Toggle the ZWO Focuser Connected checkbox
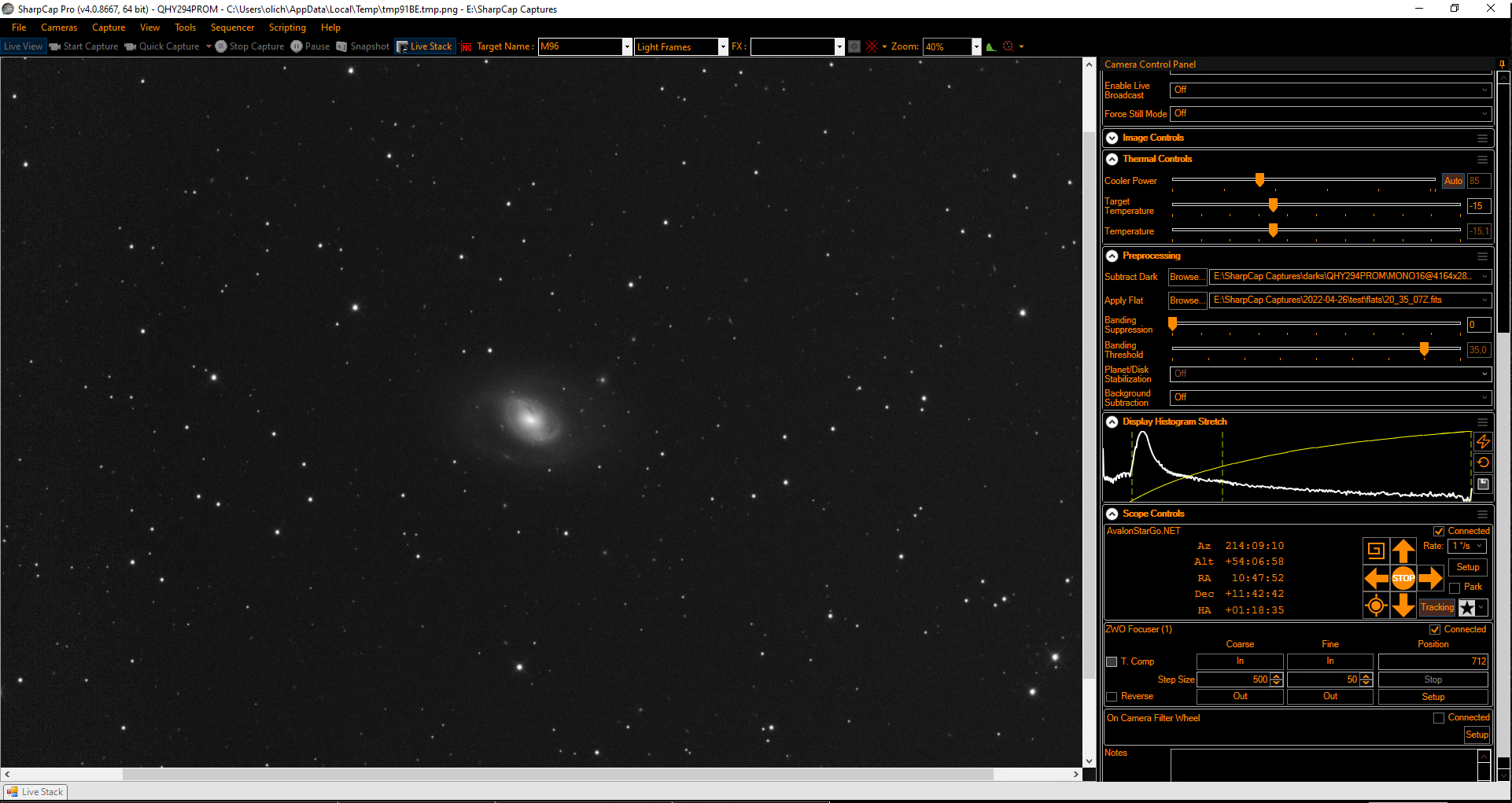Viewport: 1512px width, 803px height. pyautogui.click(x=1435, y=629)
